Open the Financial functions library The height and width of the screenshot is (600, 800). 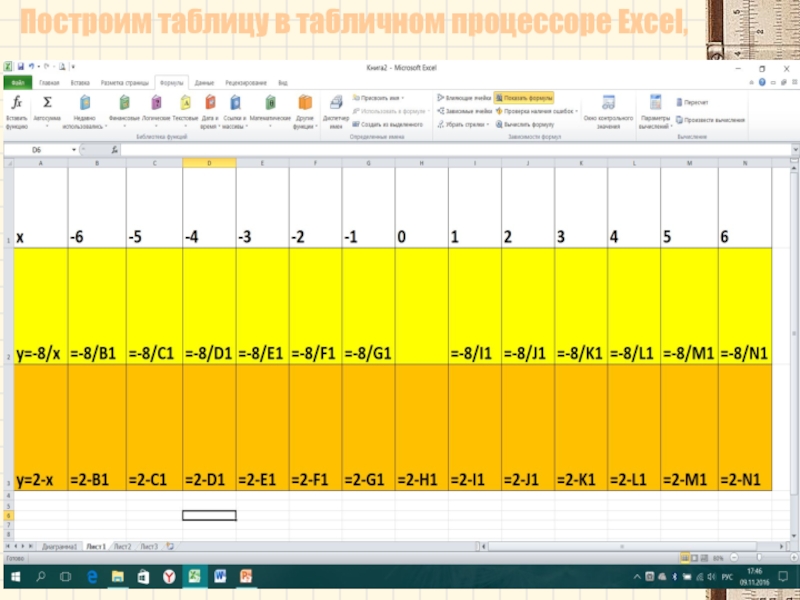(x=124, y=108)
